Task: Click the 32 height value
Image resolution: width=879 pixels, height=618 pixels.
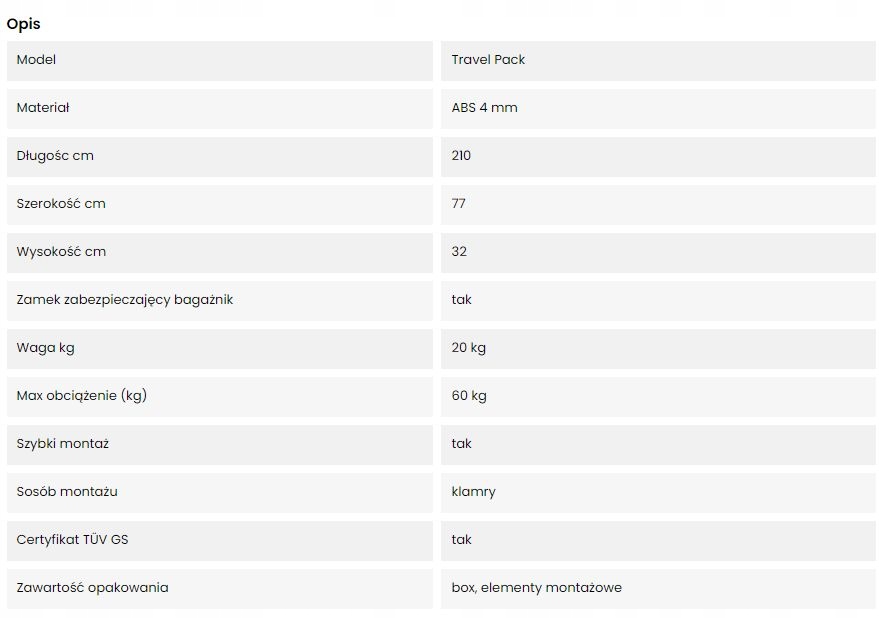Action: click(459, 252)
